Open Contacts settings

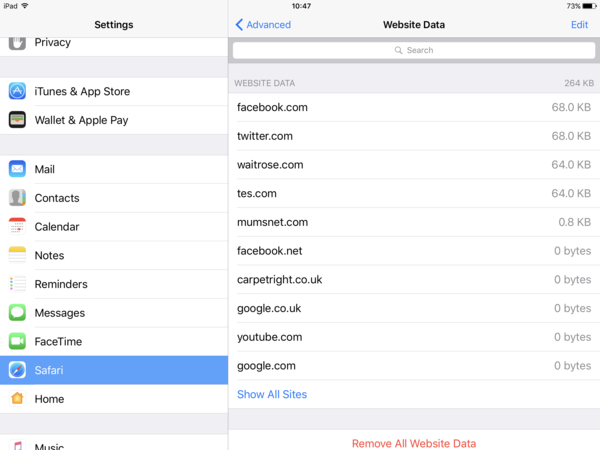pyautogui.click(x=114, y=198)
